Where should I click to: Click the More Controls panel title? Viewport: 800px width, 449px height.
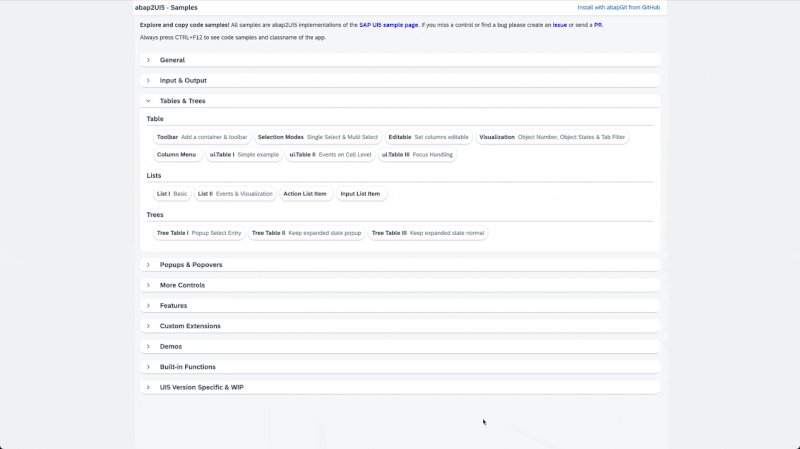click(182, 285)
